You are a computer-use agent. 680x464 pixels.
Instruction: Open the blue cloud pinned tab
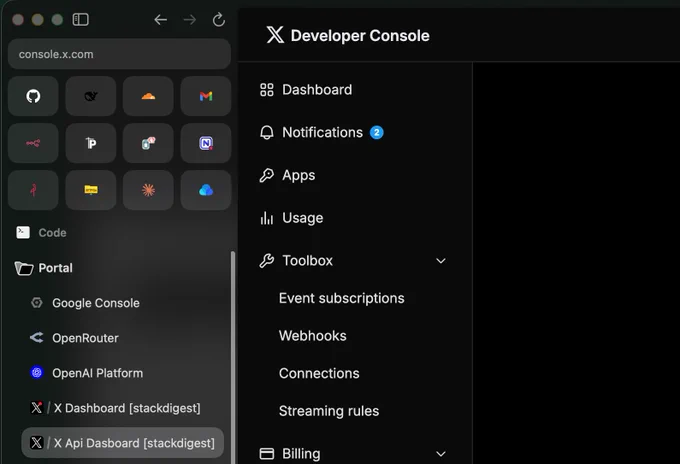(206, 190)
